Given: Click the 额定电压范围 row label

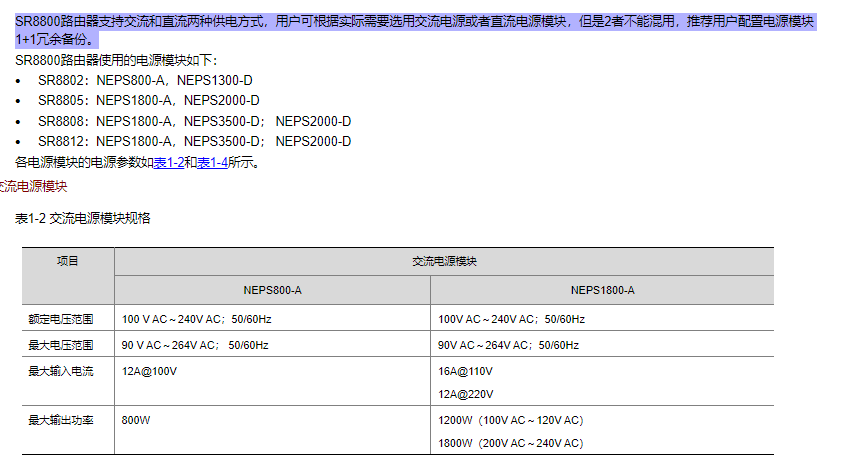Looking at the screenshot, I should click(x=61, y=319).
